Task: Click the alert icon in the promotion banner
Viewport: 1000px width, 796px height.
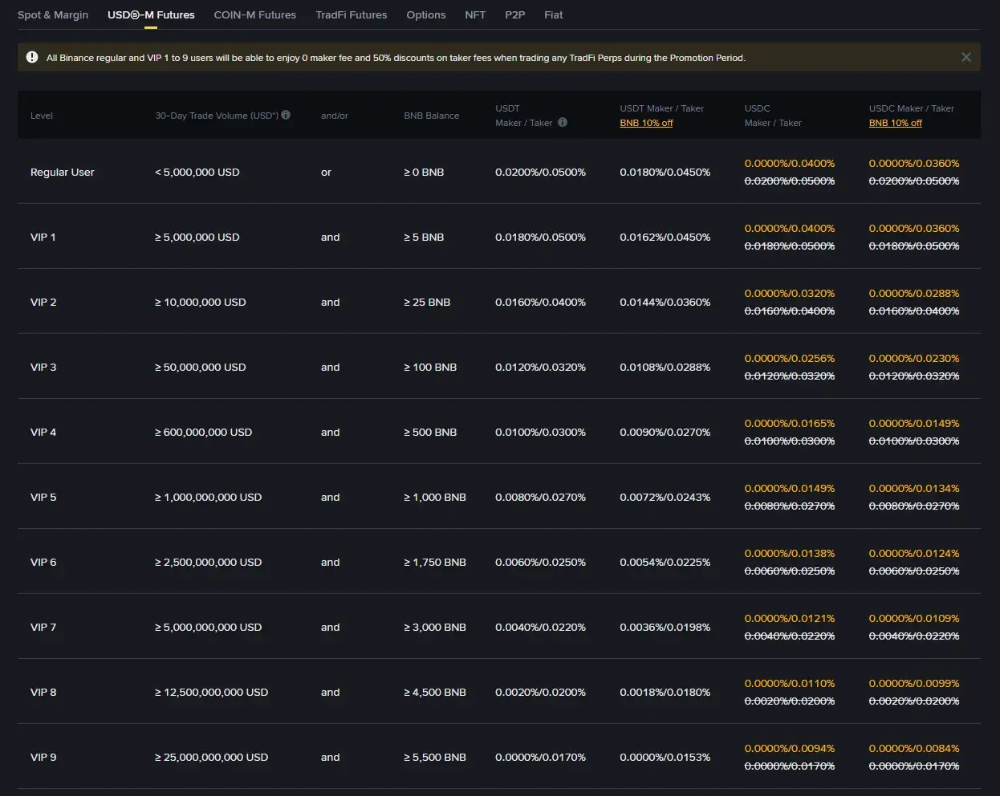Action: click(x=32, y=57)
